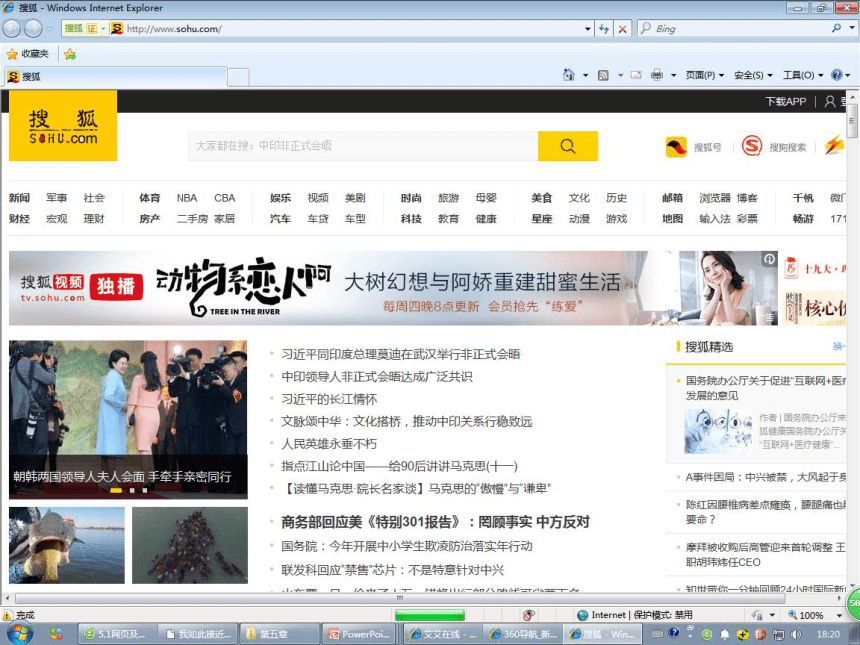Click the browser Forward arrow button
Image resolution: width=860 pixels, height=645 pixels.
(33, 29)
